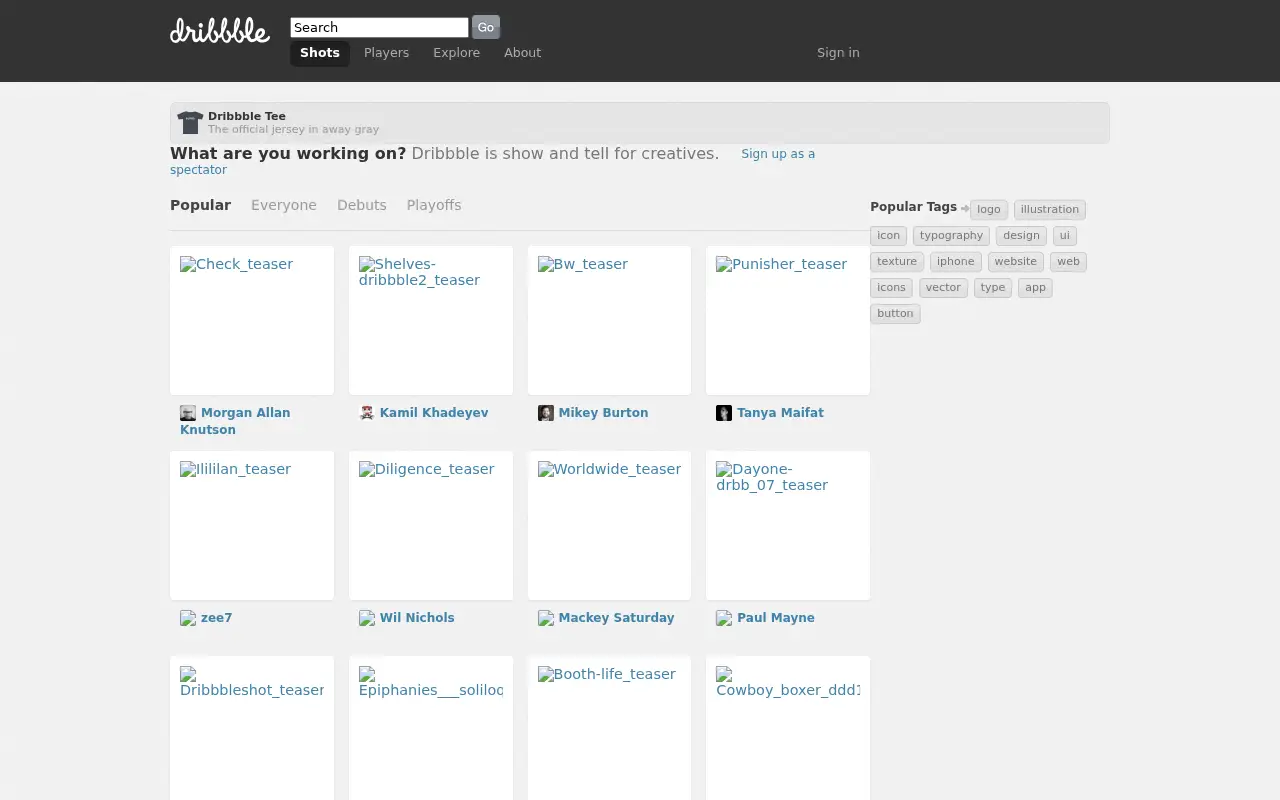Switch to the Everyone tab
Image resolution: width=1280 pixels, height=800 pixels.
tap(284, 205)
